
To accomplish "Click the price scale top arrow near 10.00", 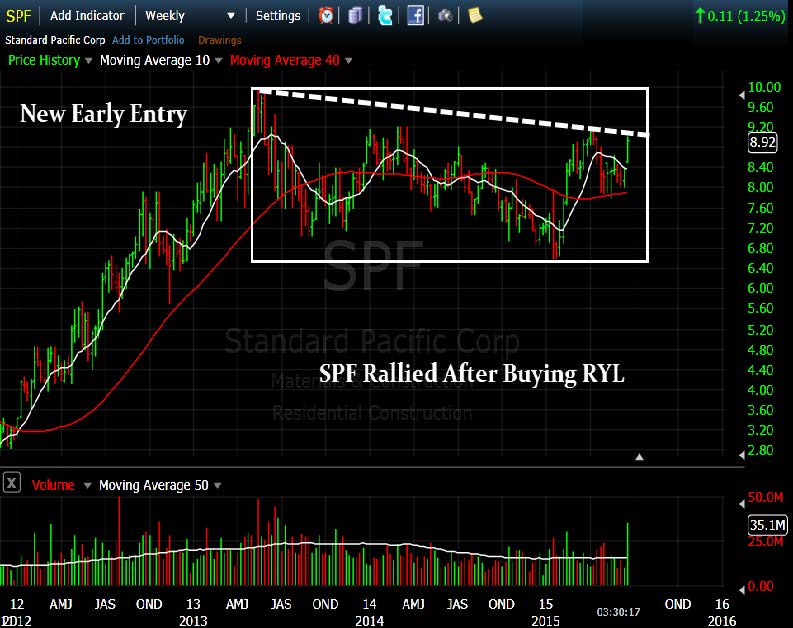I will click(x=741, y=95).
